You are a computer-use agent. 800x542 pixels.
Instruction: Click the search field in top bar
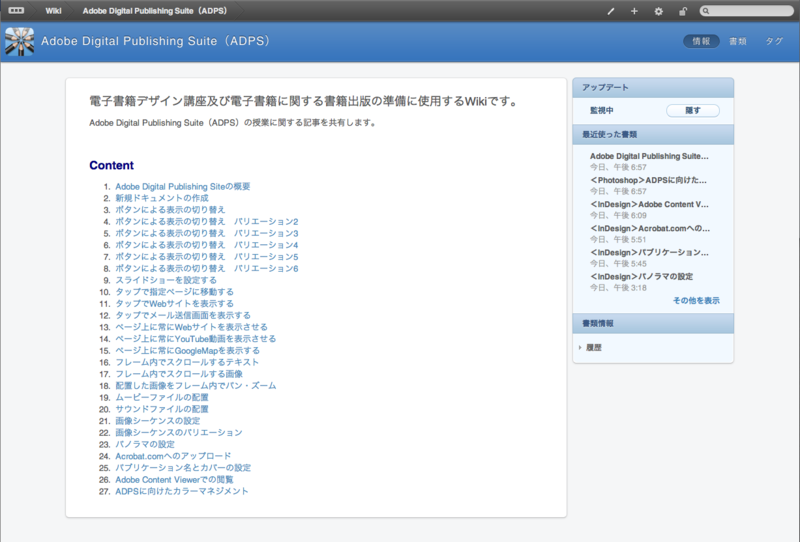coord(746,11)
